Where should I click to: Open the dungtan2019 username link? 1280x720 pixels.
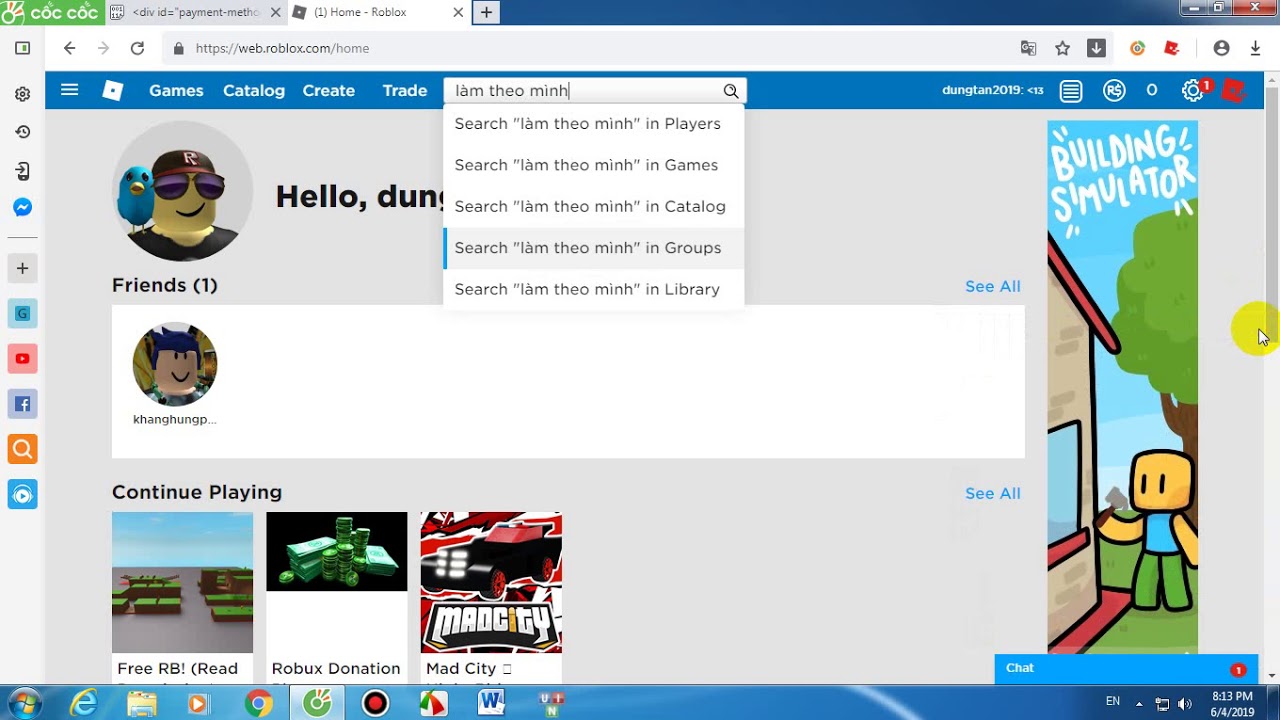click(992, 90)
